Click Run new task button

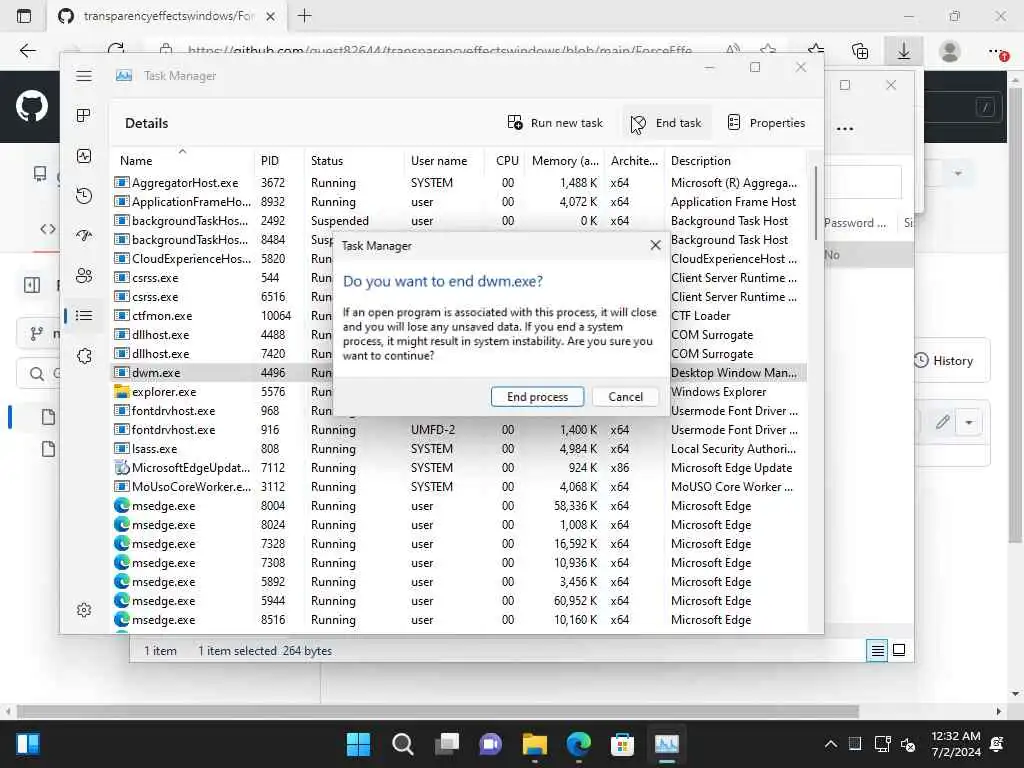coord(555,123)
